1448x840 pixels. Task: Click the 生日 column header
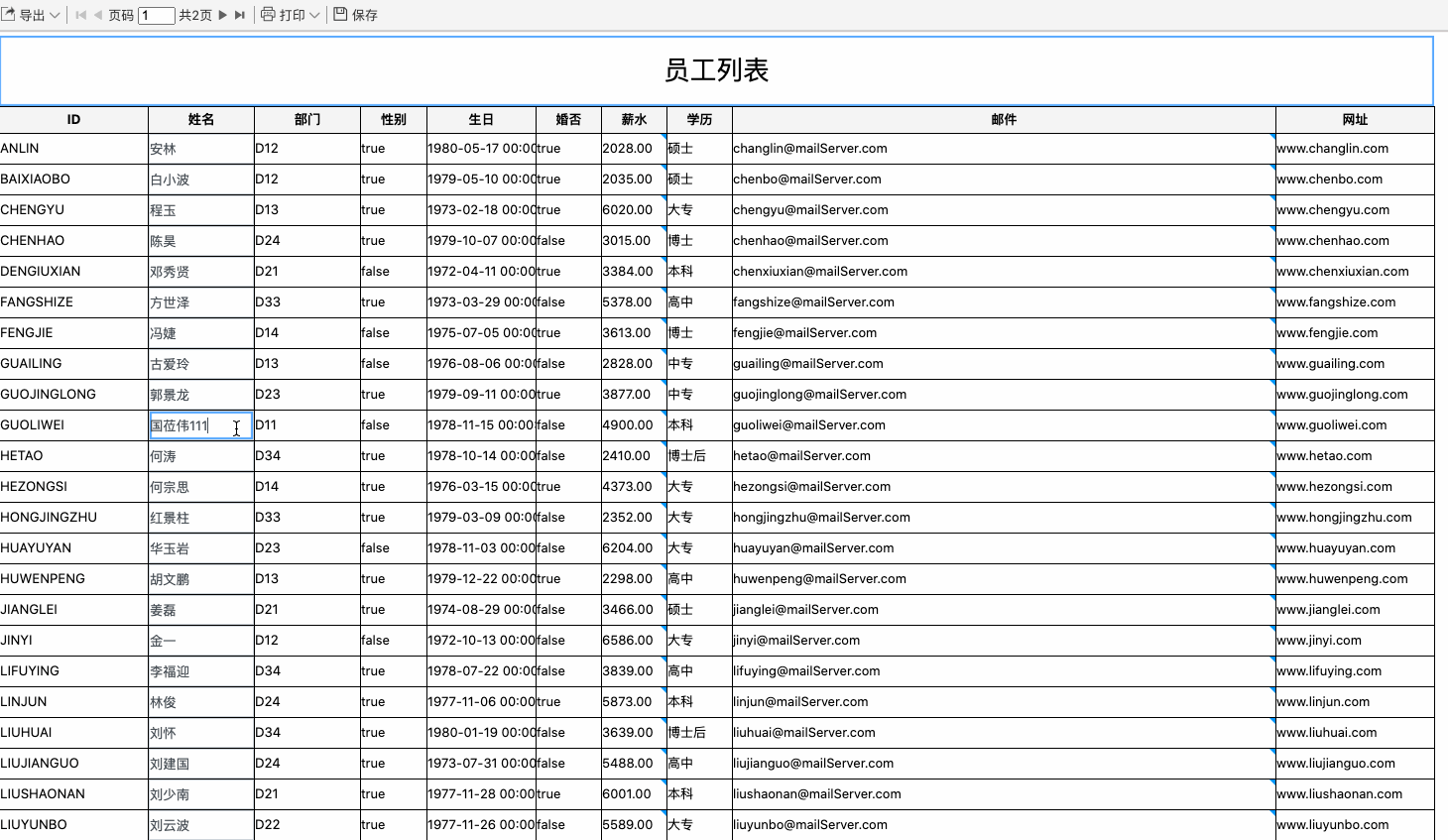point(481,119)
